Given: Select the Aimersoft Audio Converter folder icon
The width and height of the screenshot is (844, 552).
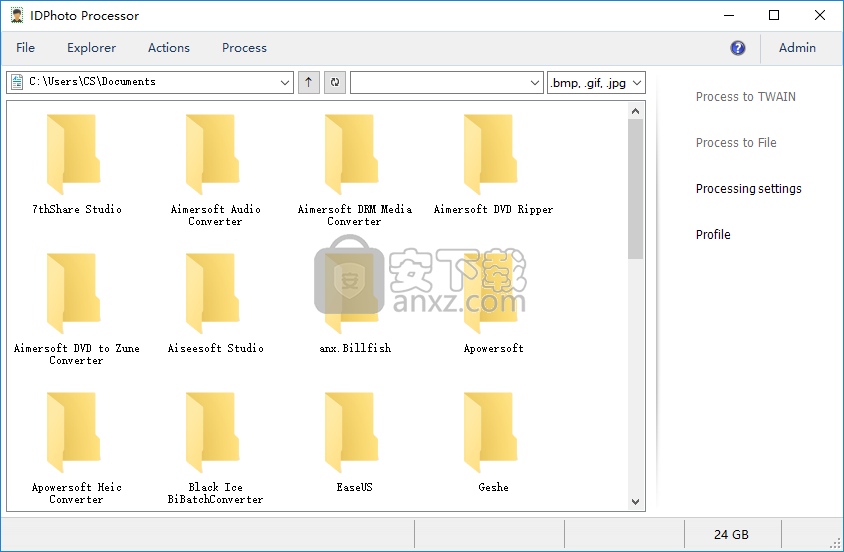Looking at the screenshot, I should click(213, 154).
